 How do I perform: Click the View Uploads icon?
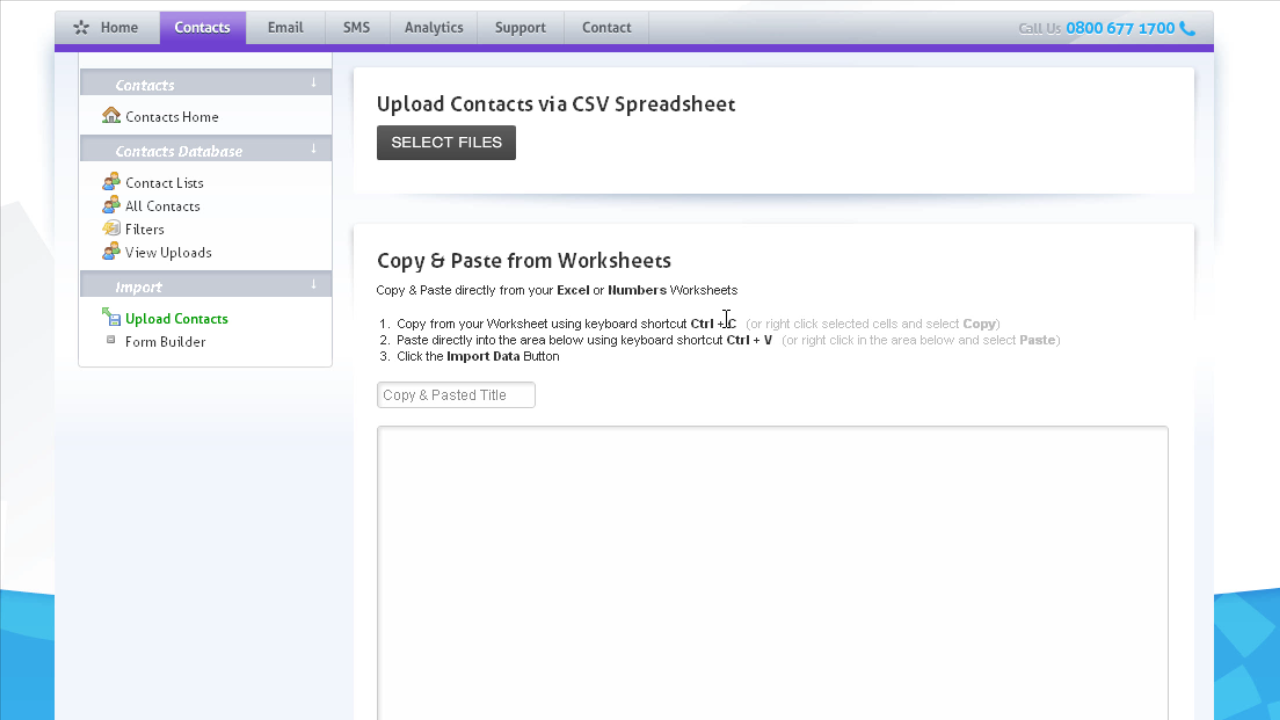(x=111, y=251)
